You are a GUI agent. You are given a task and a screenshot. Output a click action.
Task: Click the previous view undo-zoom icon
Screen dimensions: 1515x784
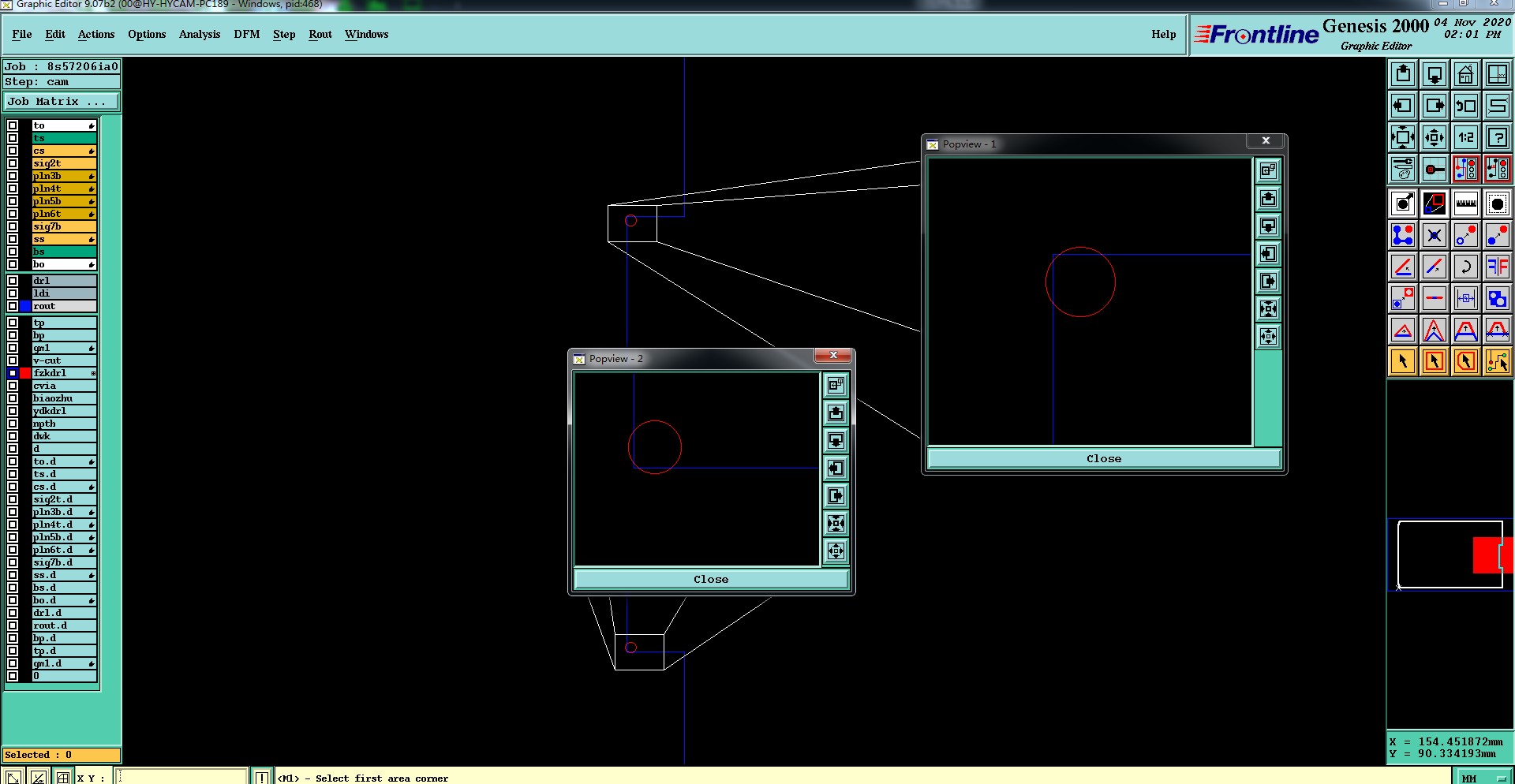(x=1466, y=106)
